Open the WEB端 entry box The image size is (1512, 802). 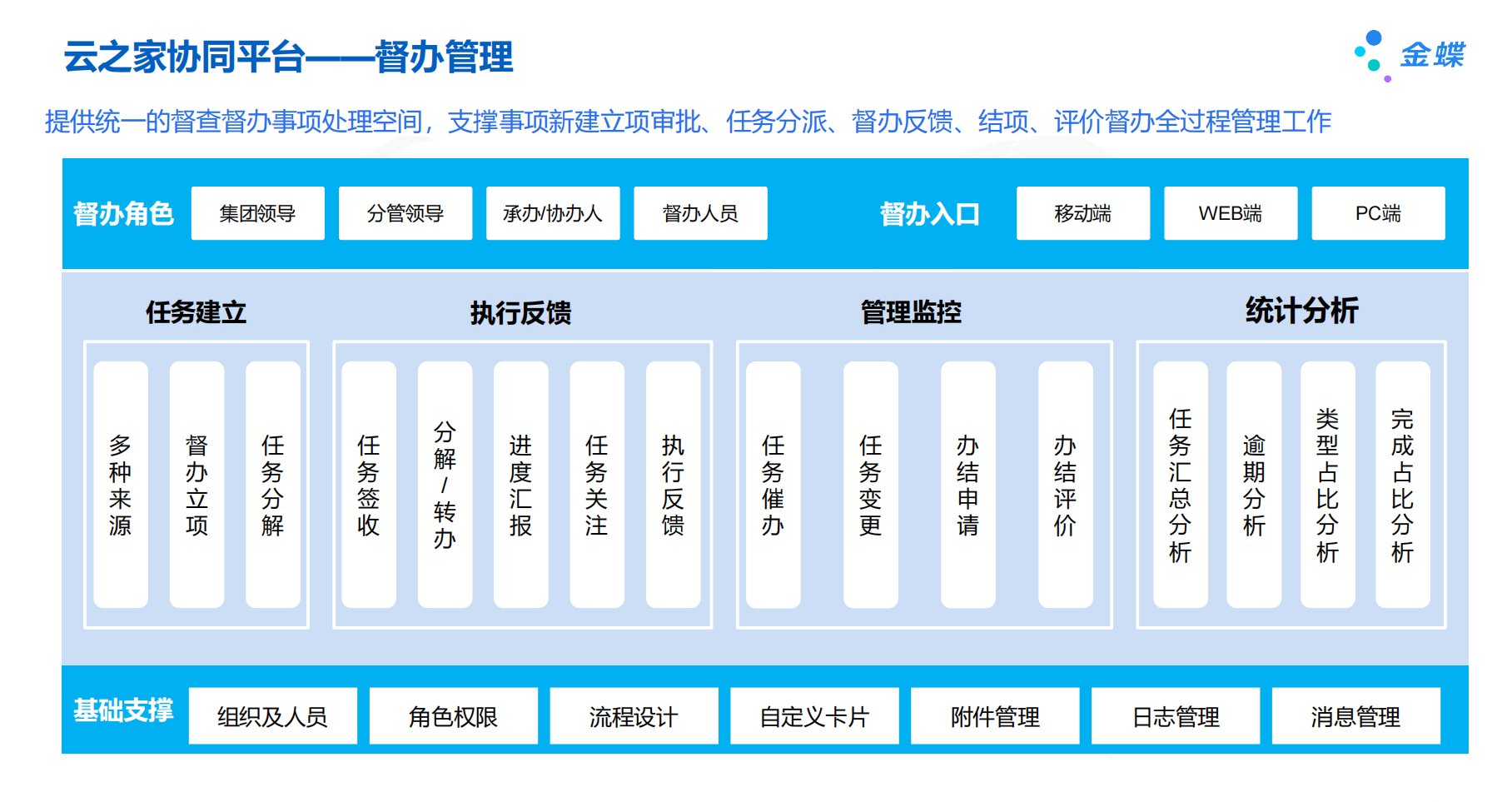point(1230,213)
